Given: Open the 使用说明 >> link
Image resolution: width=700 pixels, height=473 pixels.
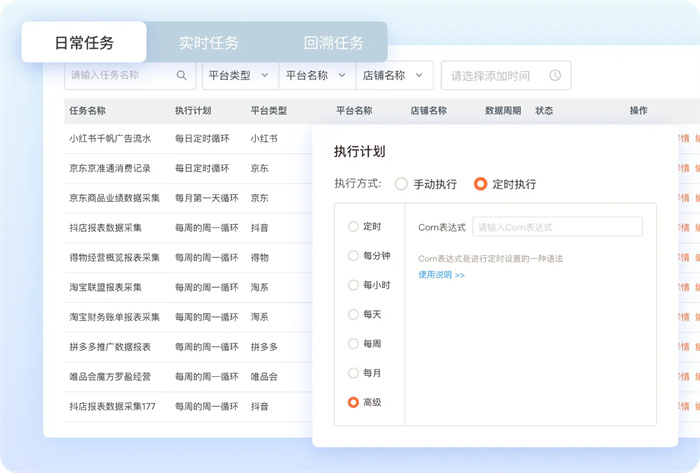Looking at the screenshot, I should 441,274.
